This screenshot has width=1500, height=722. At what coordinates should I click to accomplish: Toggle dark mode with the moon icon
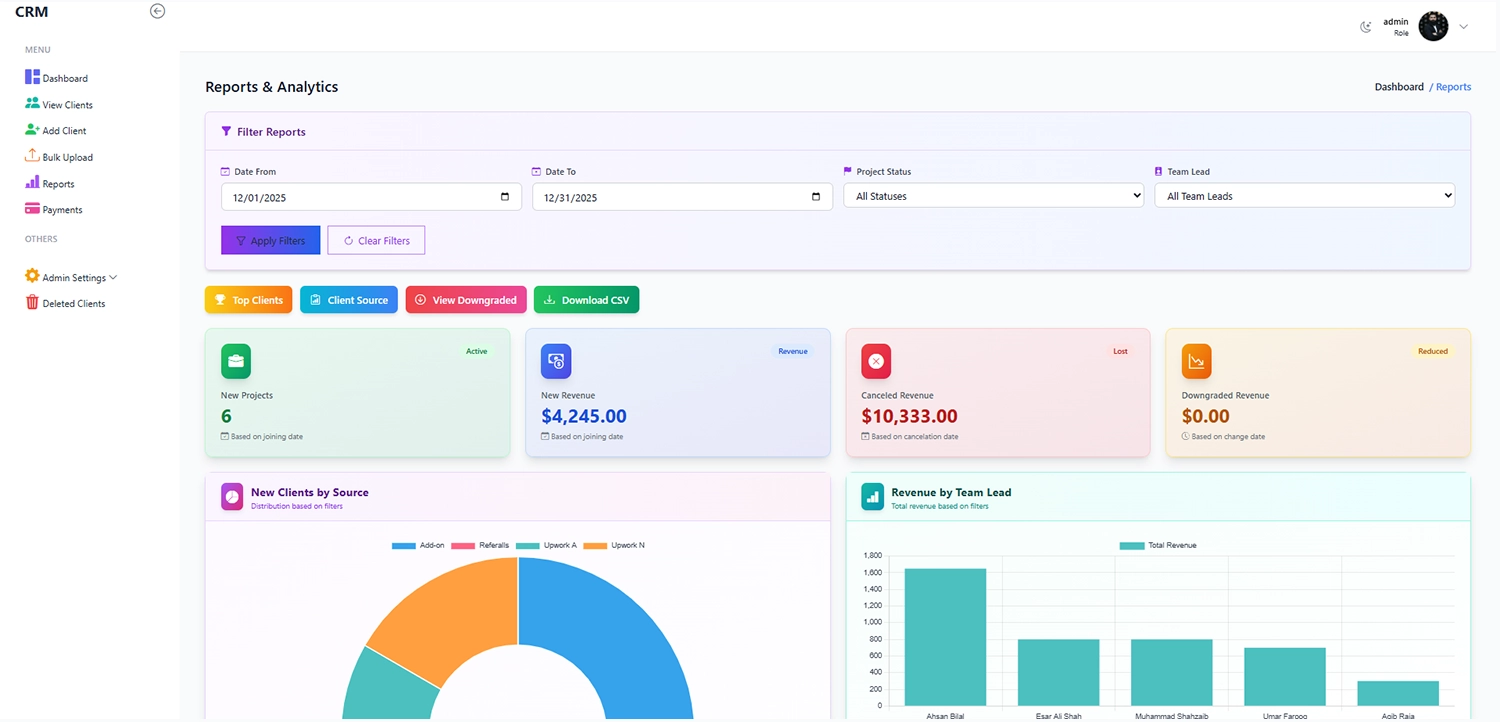1366,27
